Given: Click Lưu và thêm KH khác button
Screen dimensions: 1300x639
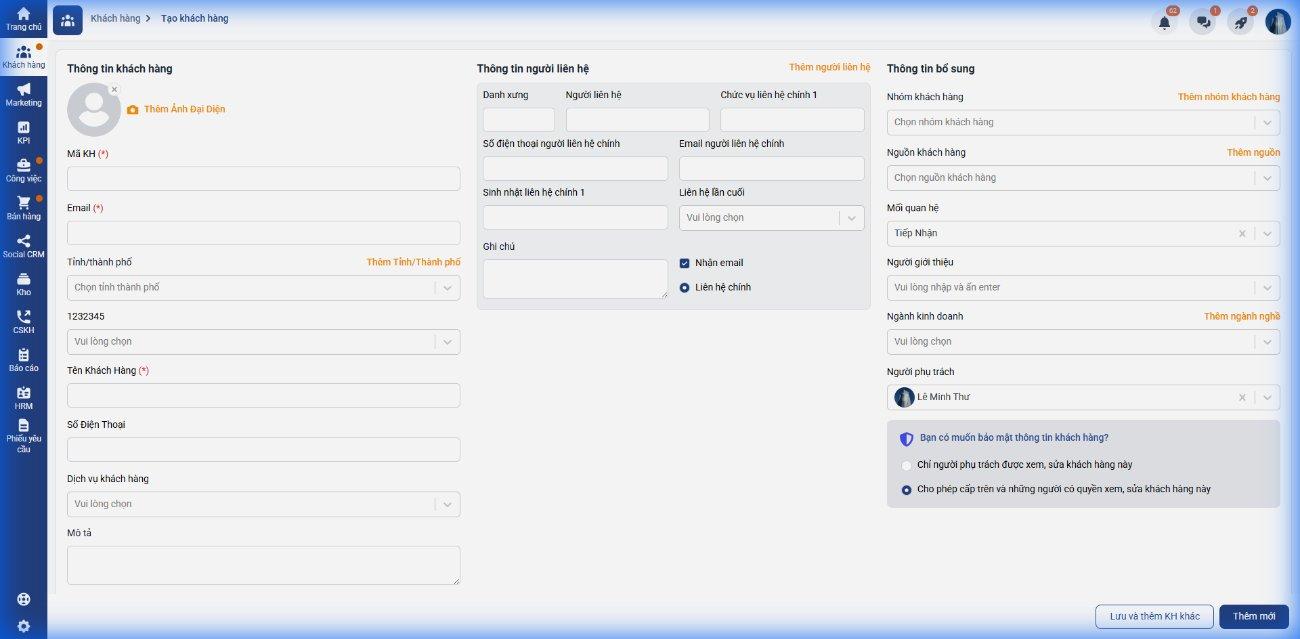Looking at the screenshot, I should (x=1154, y=616).
